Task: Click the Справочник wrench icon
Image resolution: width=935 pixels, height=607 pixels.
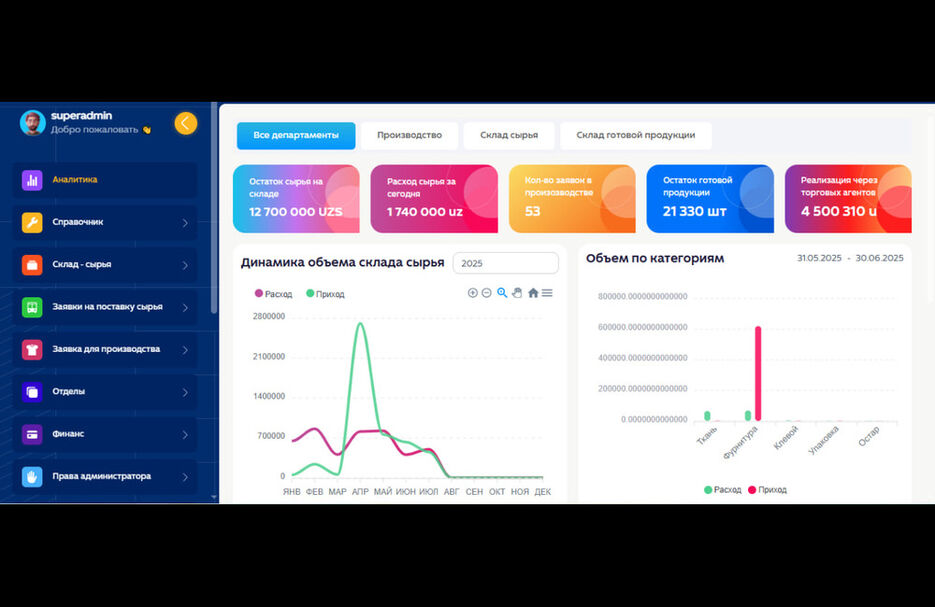Action: (x=32, y=222)
